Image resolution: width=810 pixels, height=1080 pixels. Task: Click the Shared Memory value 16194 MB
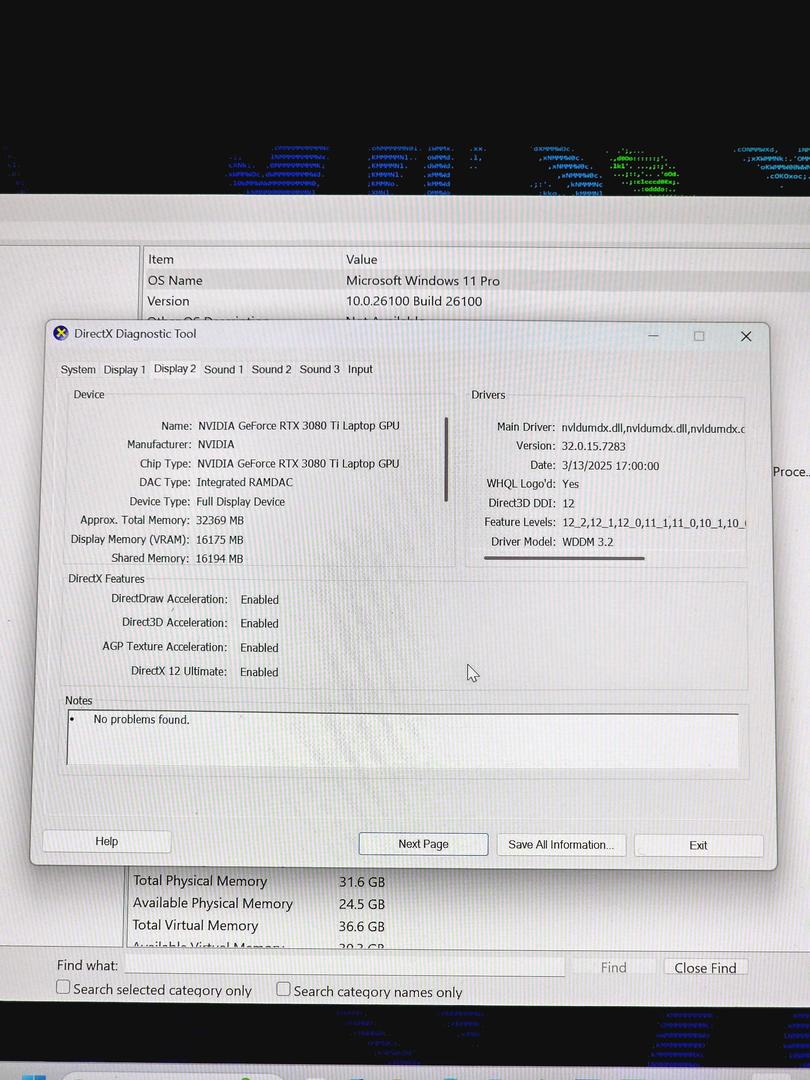pyautogui.click(x=219, y=559)
